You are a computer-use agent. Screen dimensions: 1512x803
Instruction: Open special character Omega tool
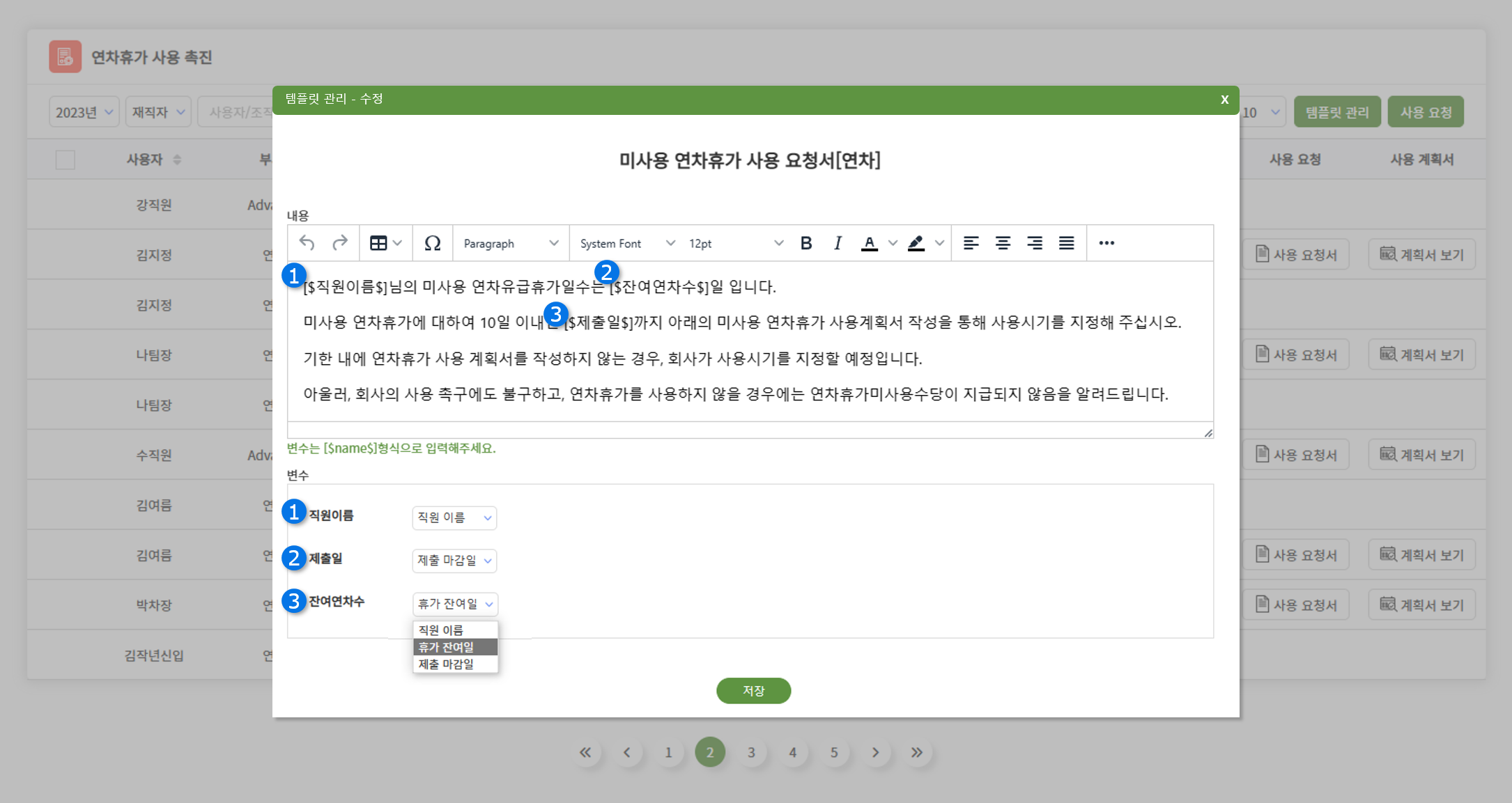(x=432, y=243)
